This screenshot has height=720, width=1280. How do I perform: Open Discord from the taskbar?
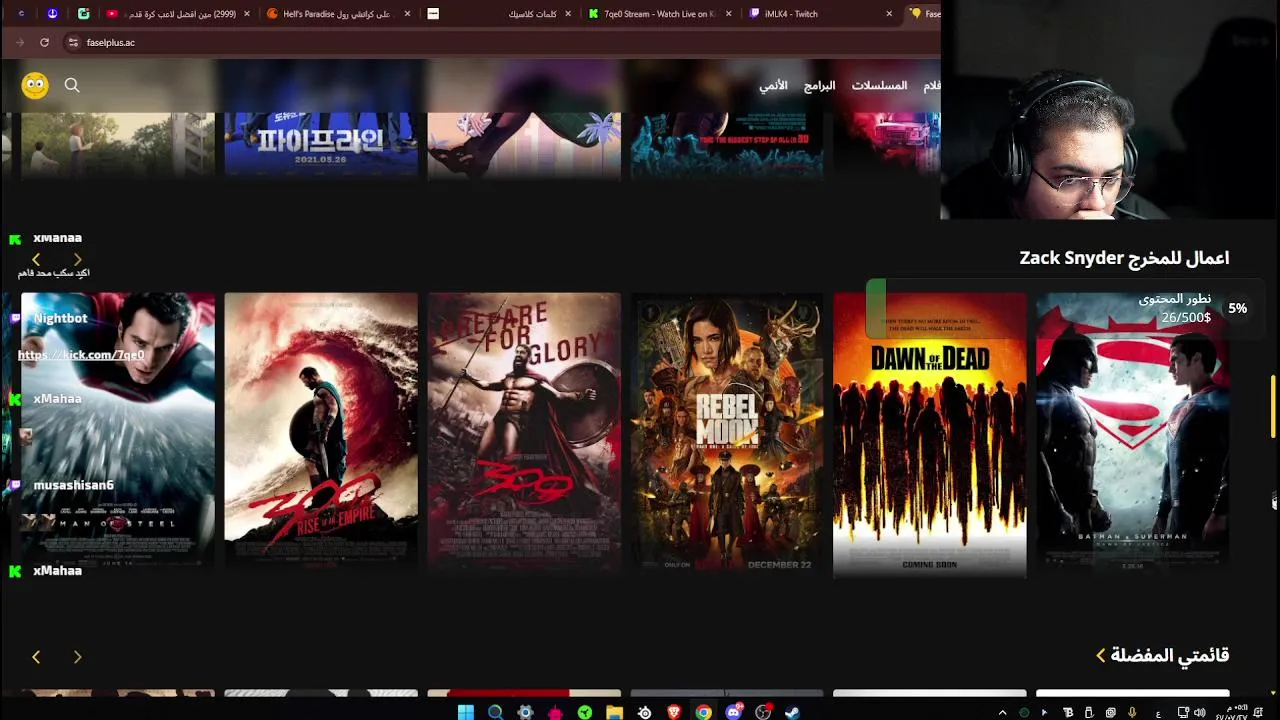click(x=734, y=712)
